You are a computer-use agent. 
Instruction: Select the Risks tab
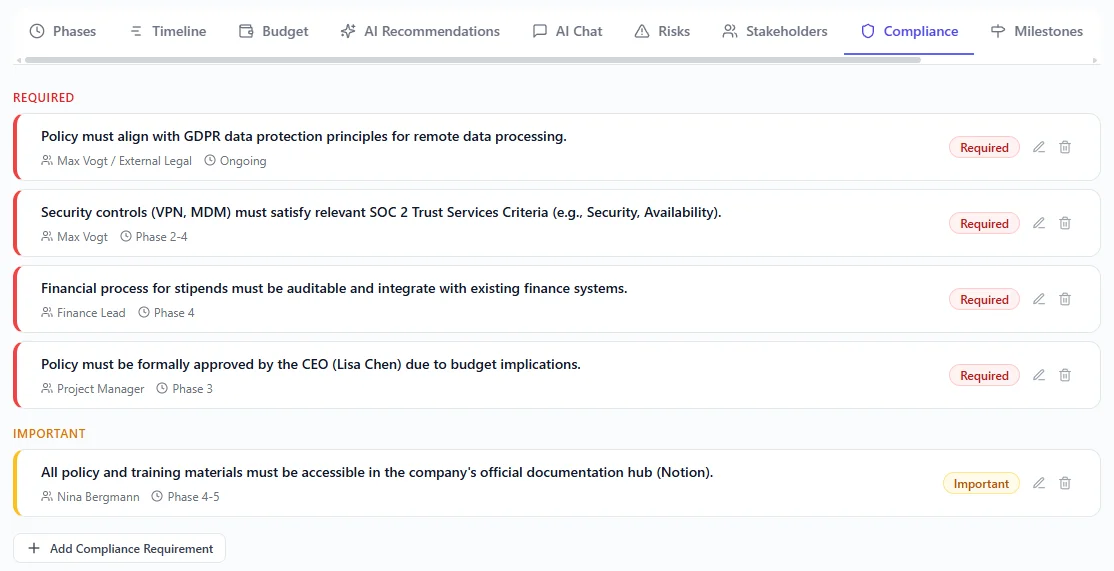(662, 31)
